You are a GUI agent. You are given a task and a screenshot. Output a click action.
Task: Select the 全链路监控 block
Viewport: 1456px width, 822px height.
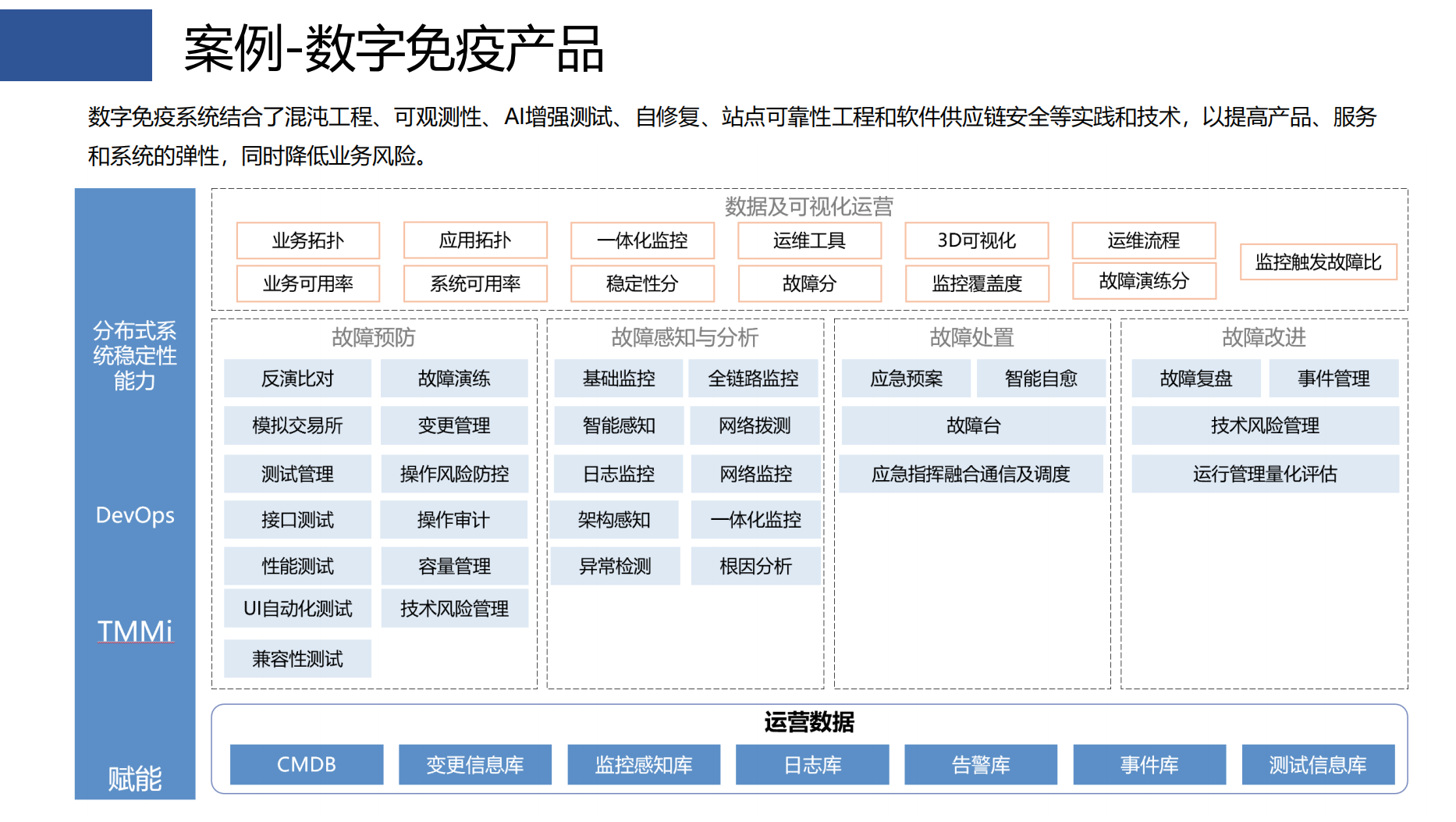pyautogui.click(x=753, y=379)
